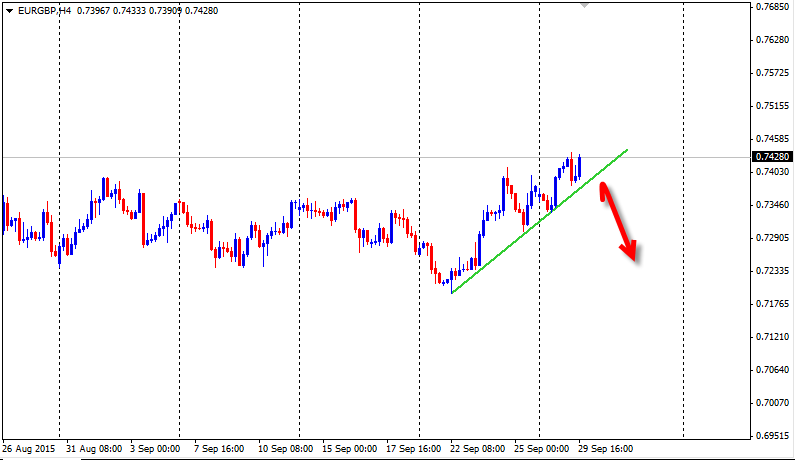Click the EURGBP,H4 symbol label

(45, 11)
